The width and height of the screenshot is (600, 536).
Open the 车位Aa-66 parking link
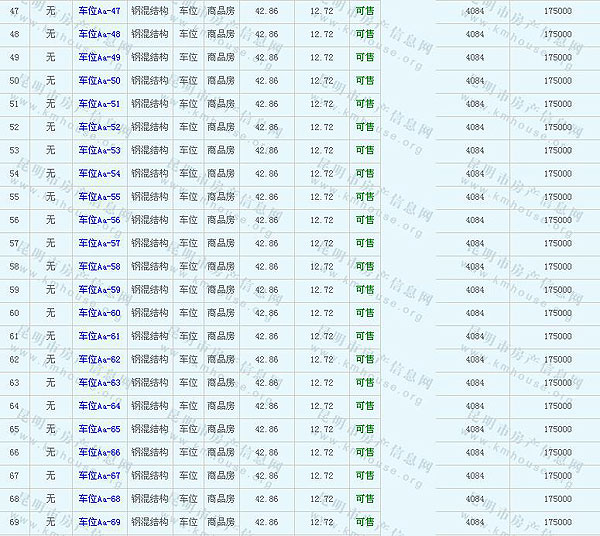99,452
